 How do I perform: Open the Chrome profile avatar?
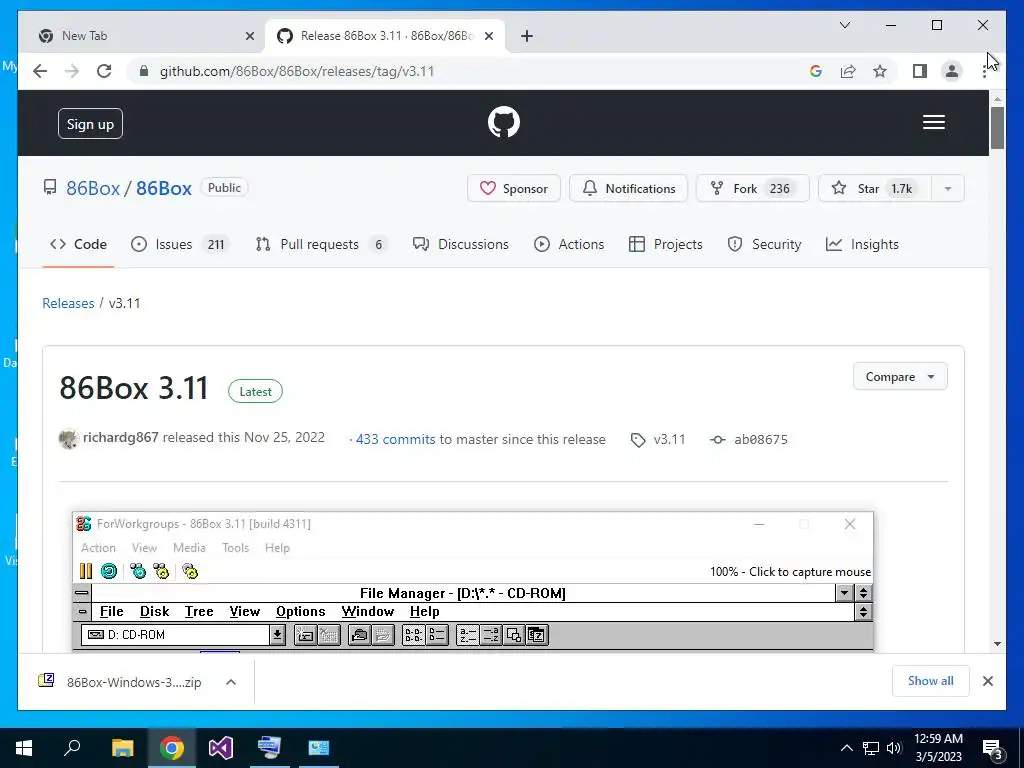point(952,71)
